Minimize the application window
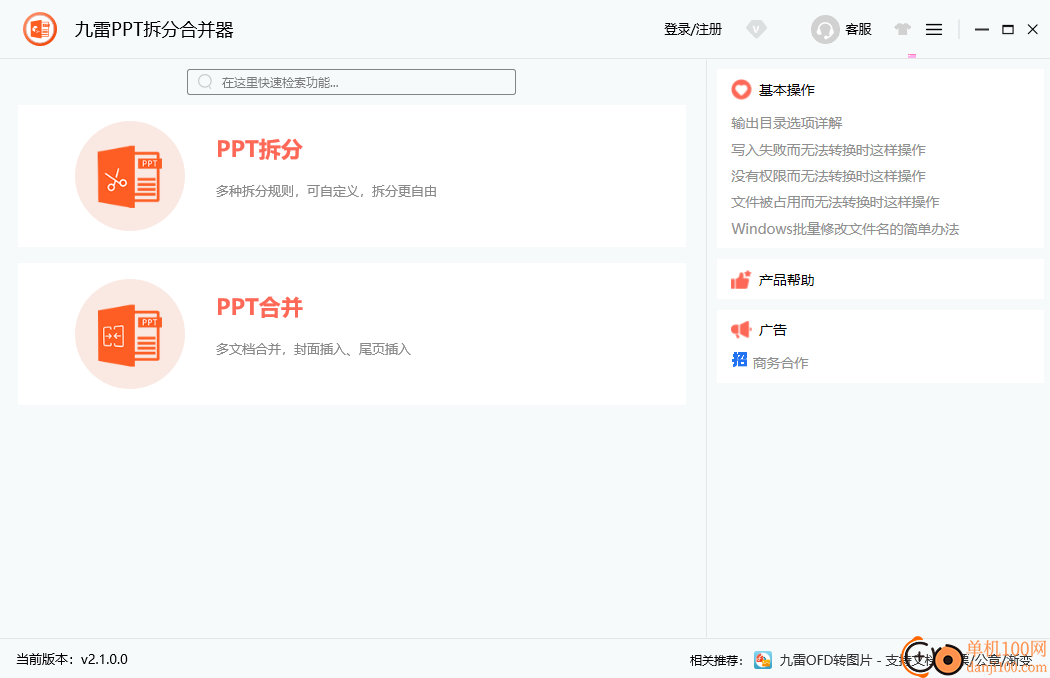Screen dimensions: 1050x678 pyautogui.click(x=982, y=29)
